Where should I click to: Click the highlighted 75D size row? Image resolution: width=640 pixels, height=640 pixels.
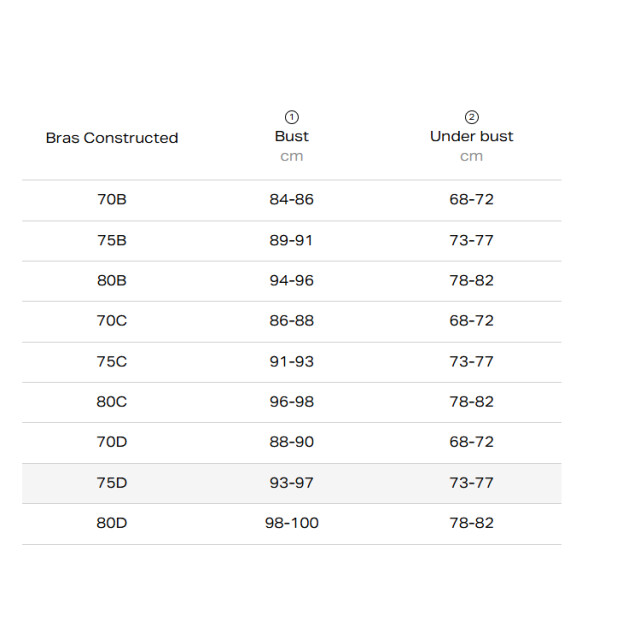coord(291,483)
